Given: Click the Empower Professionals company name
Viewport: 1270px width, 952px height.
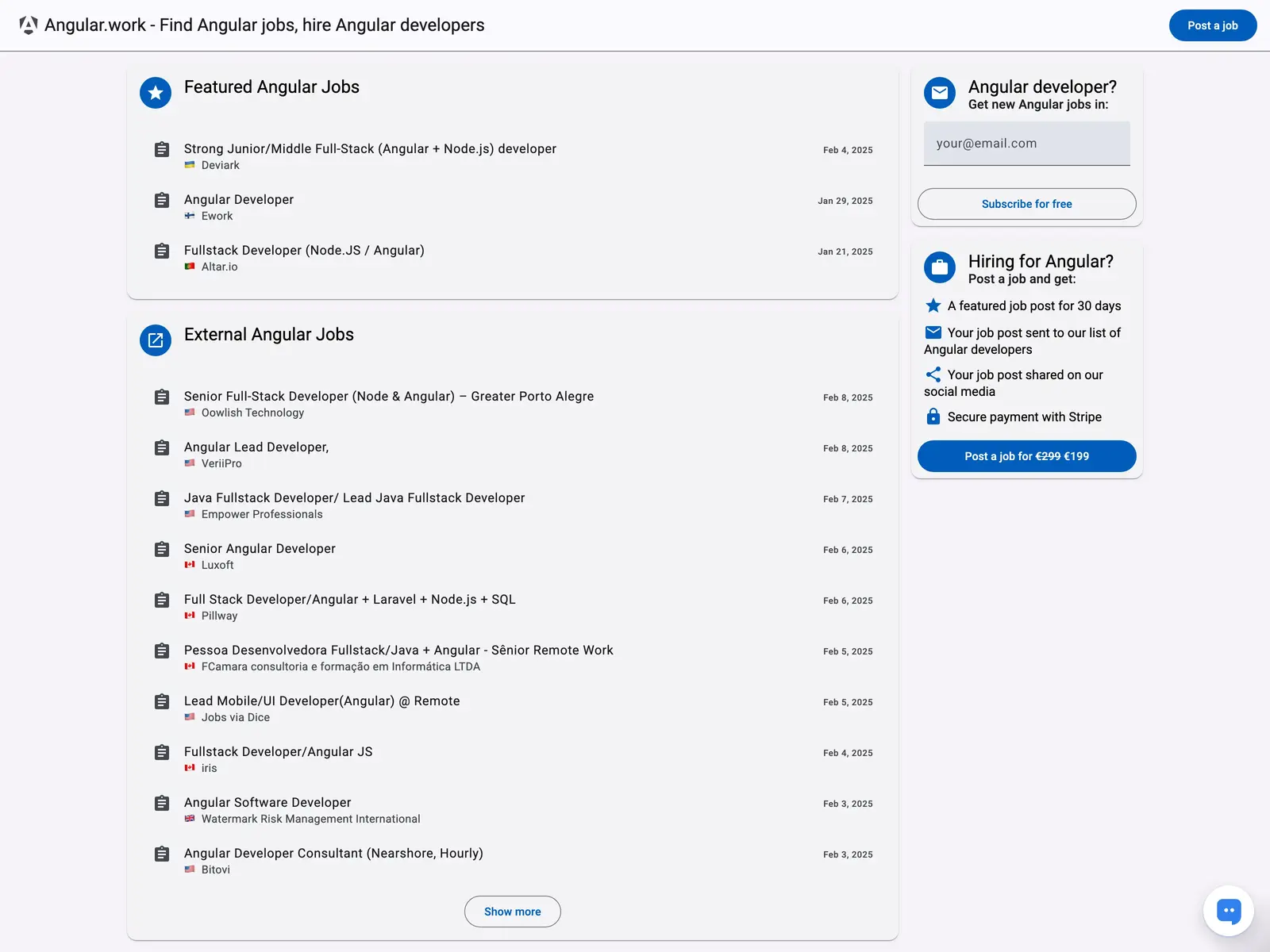Looking at the screenshot, I should click(x=262, y=514).
